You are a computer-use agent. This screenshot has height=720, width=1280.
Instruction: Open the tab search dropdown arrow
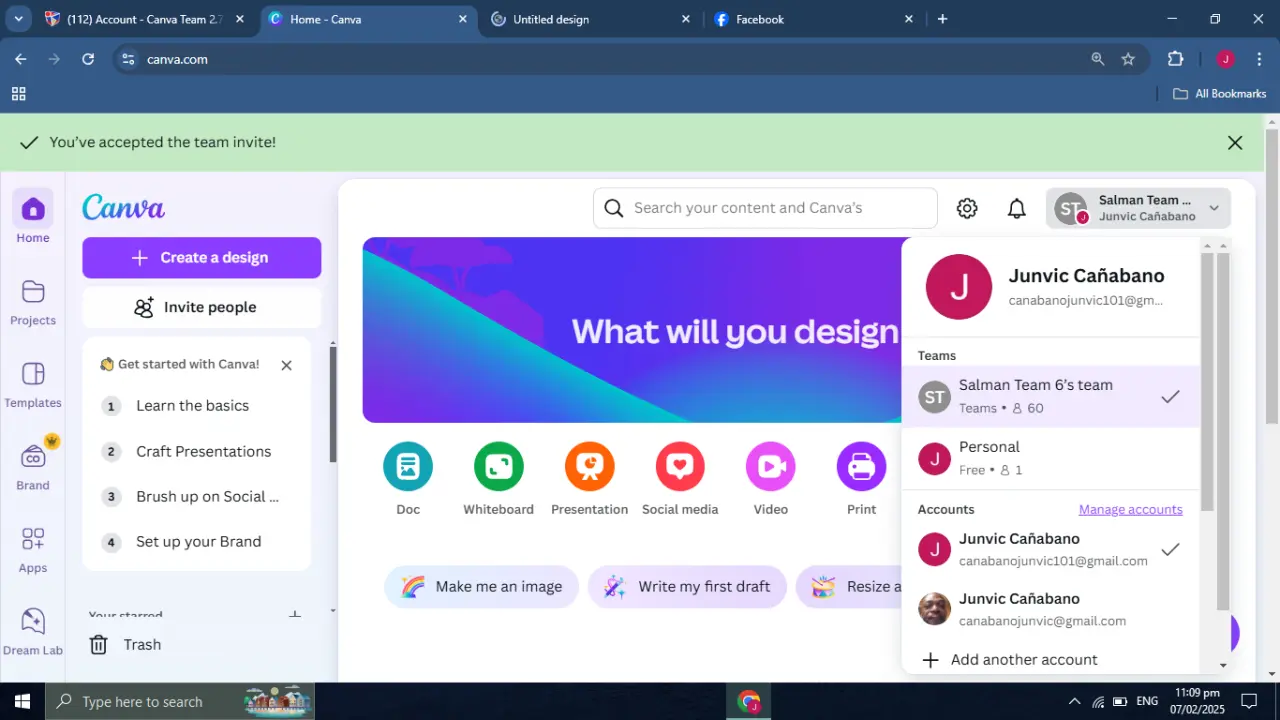[18, 19]
